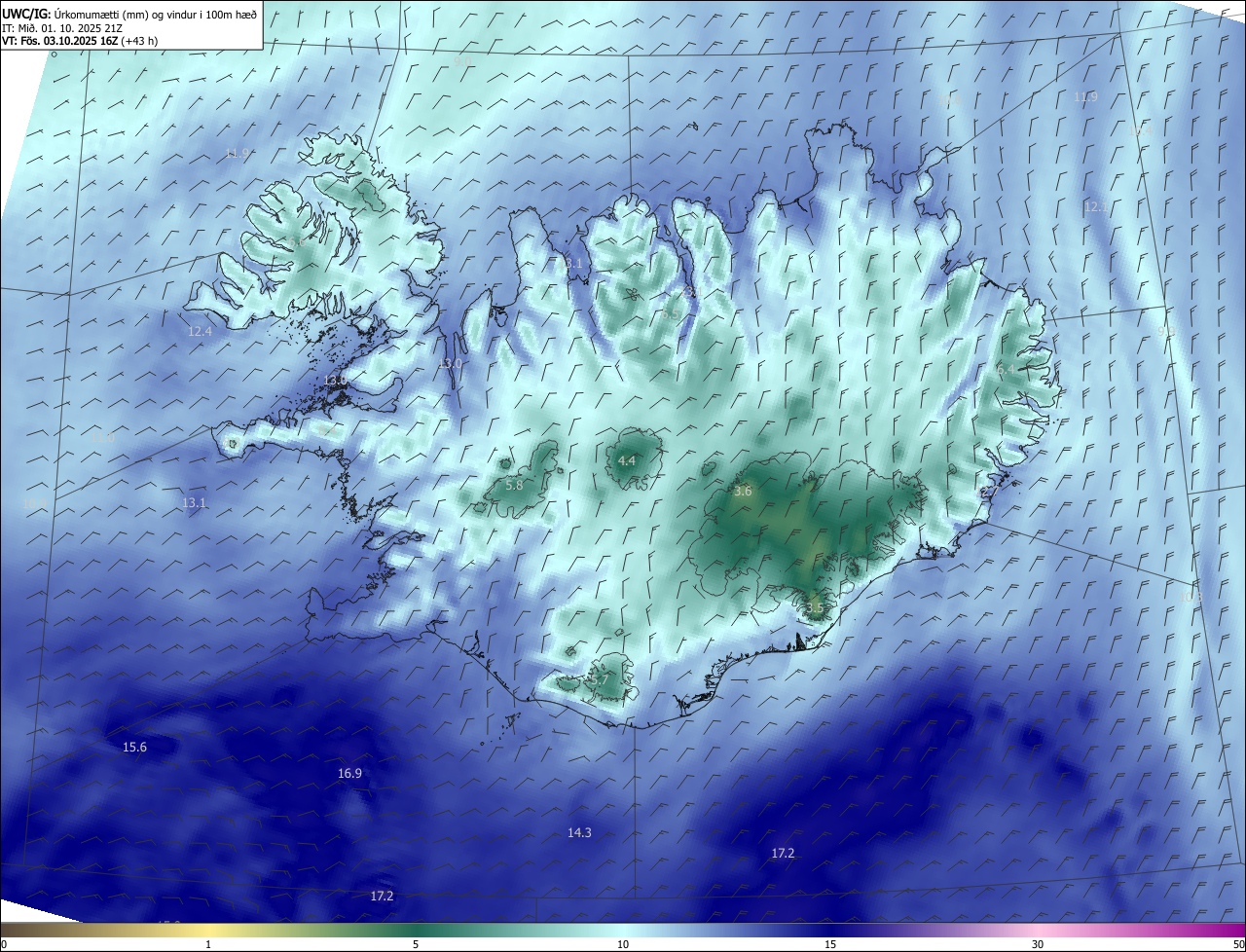Click the 6.5 value label in north Iceland
The height and width of the screenshot is (952, 1246).
(x=670, y=314)
